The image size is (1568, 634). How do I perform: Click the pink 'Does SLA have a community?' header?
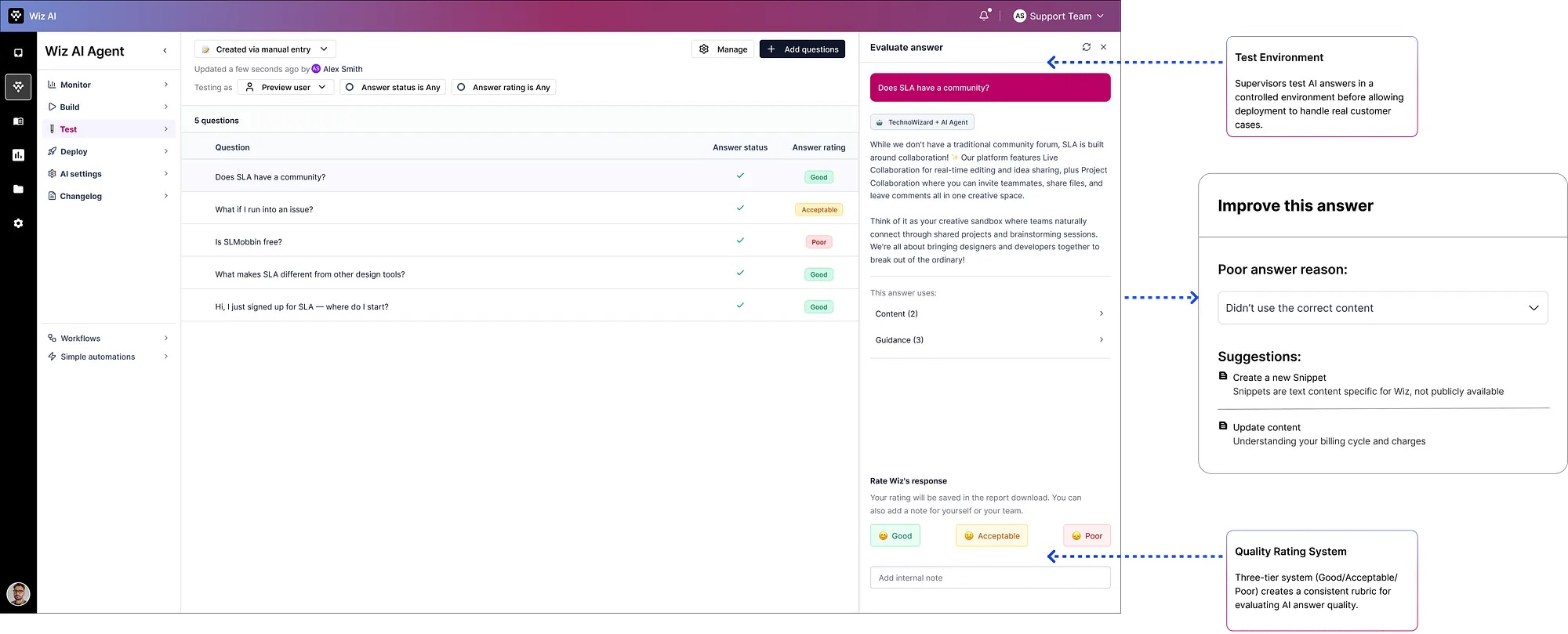(990, 88)
